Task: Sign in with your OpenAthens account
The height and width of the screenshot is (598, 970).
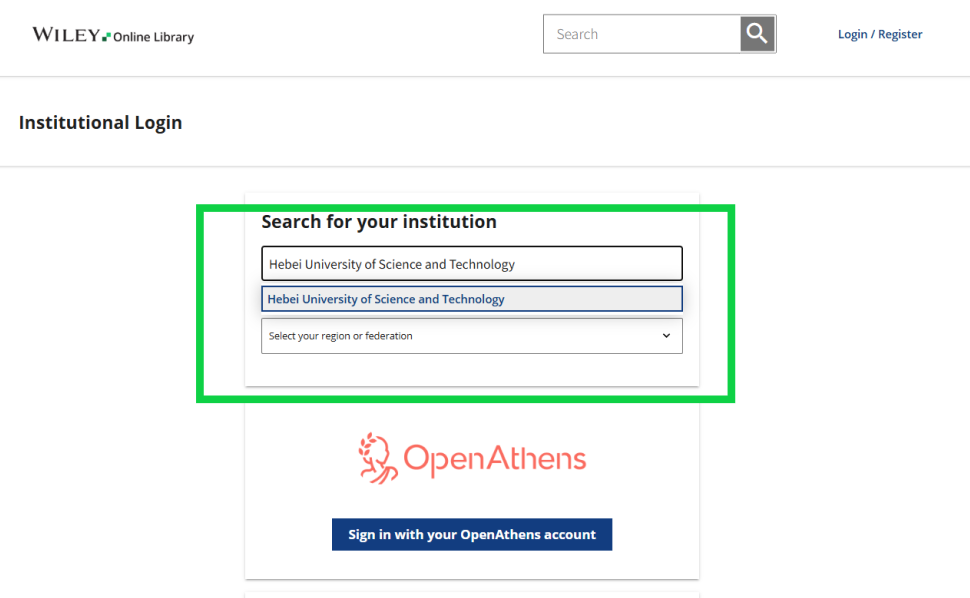Action: pos(472,534)
